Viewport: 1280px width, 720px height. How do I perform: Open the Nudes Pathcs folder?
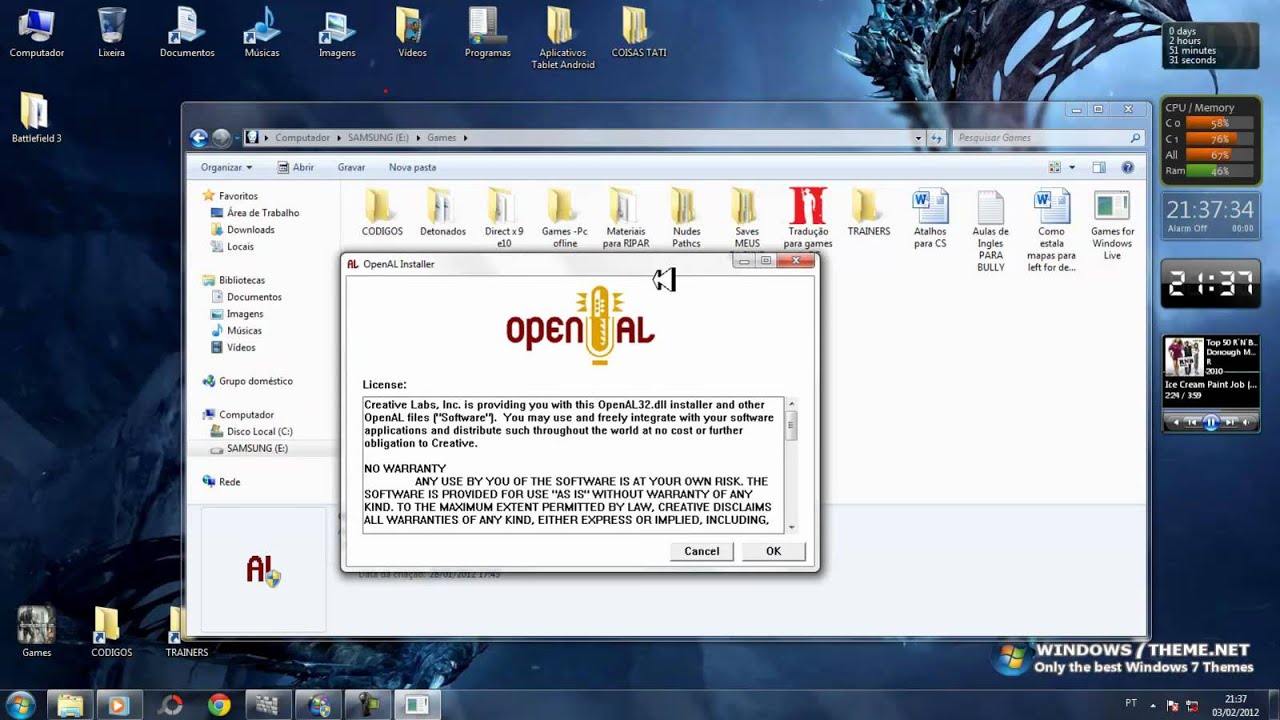686,218
